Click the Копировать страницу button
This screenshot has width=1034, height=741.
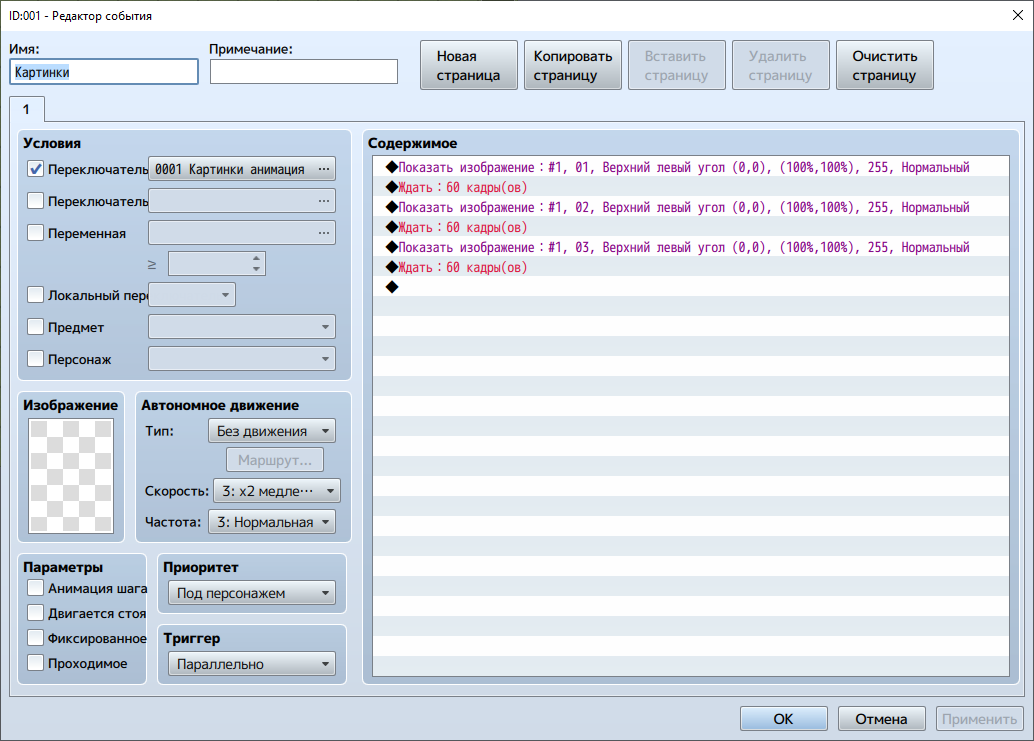[572, 65]
